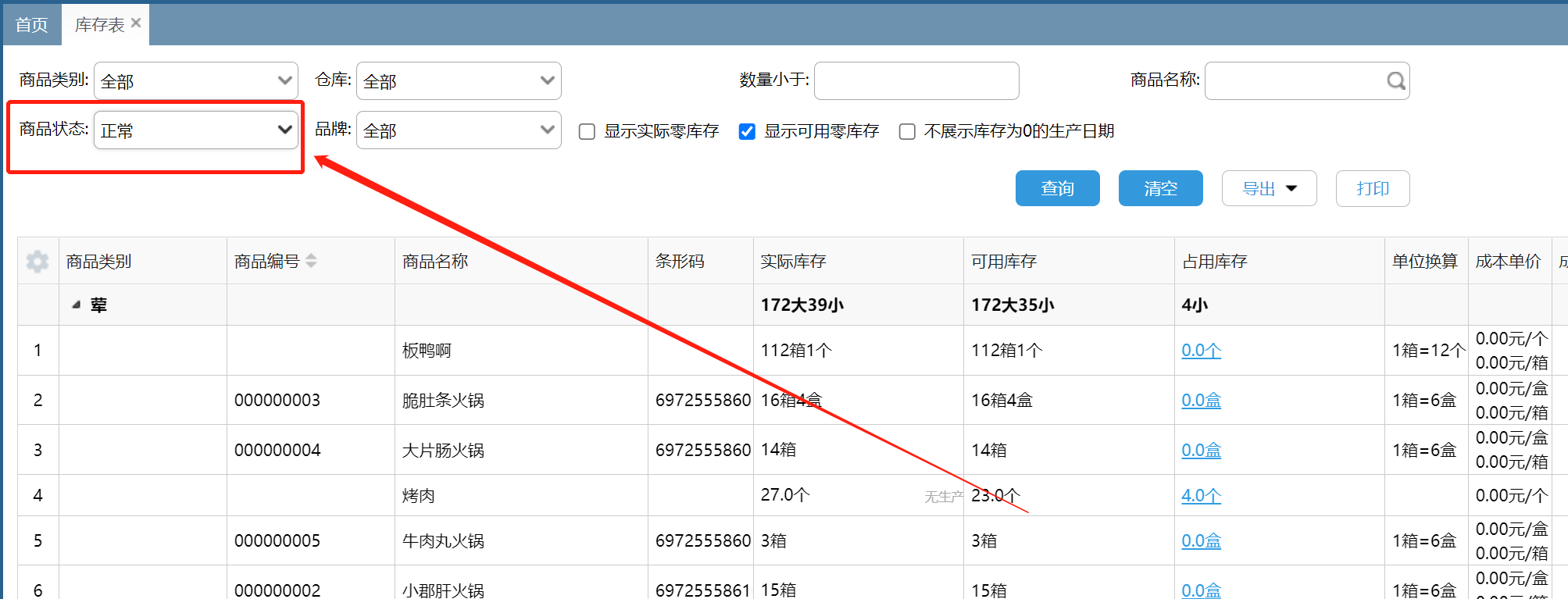Click product number 000000005 cell
1568x599 pixels.
(x=311, y=541)
